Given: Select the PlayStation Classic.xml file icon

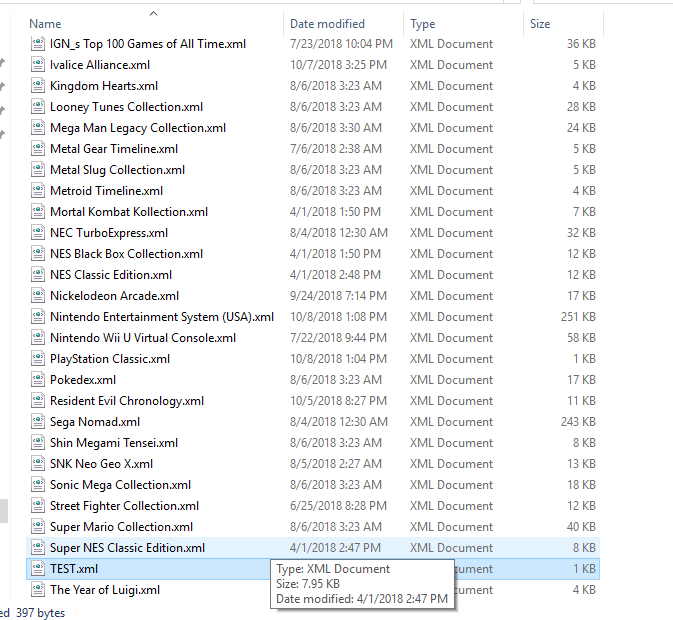Looking at the screenshot, I should [38, 359].
